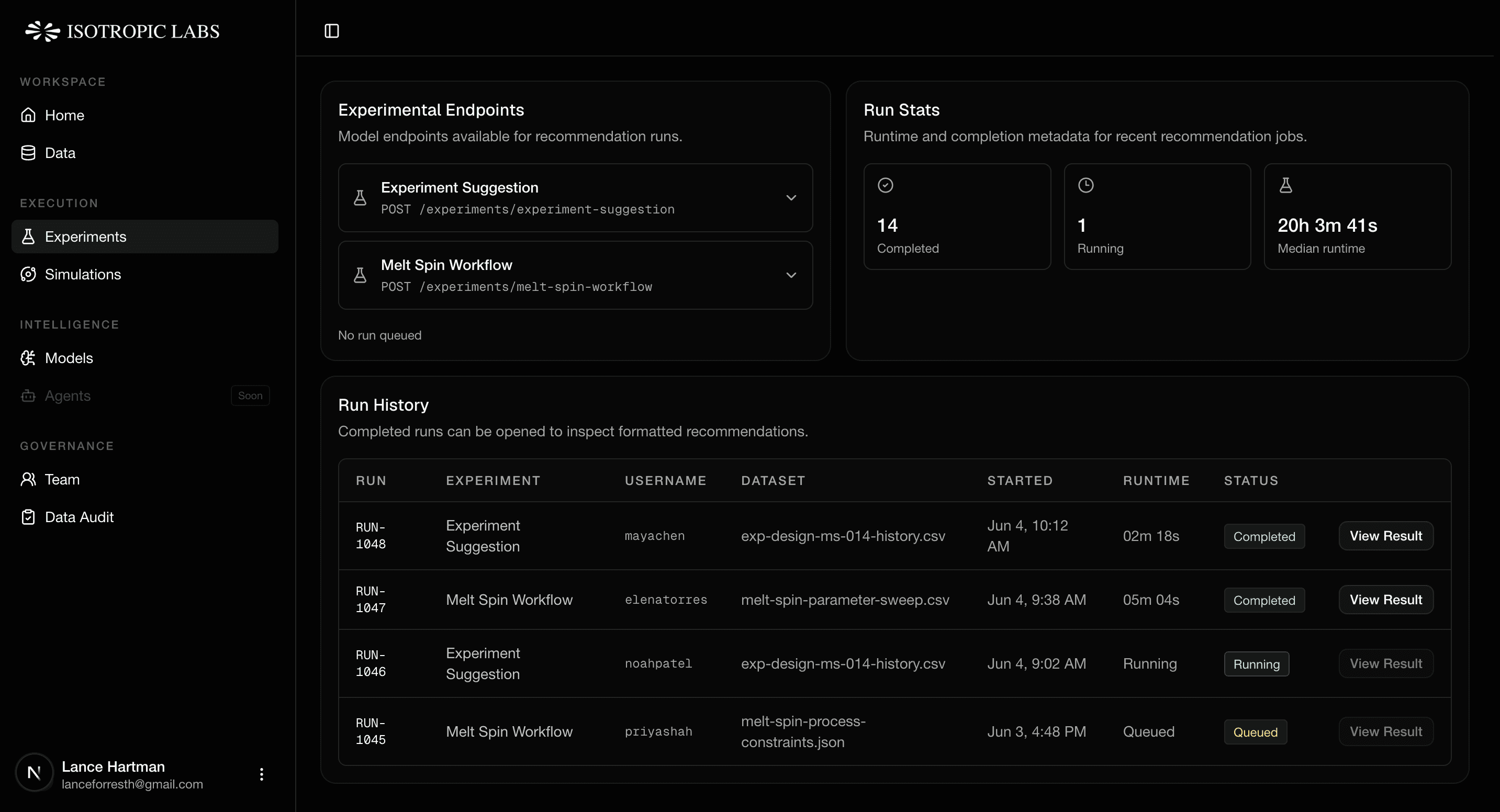Click username mayachen

[655, 536]
